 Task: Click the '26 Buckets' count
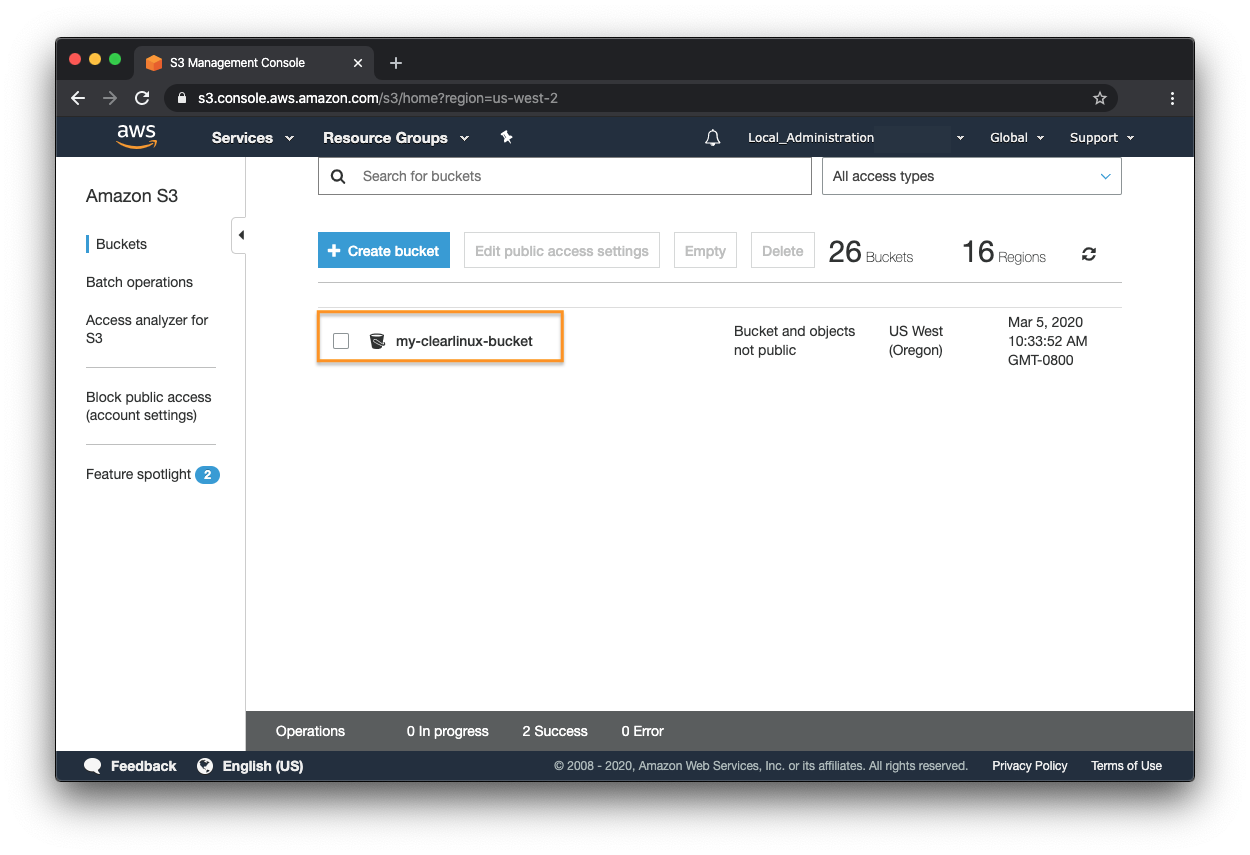click(x=870, y=252)
